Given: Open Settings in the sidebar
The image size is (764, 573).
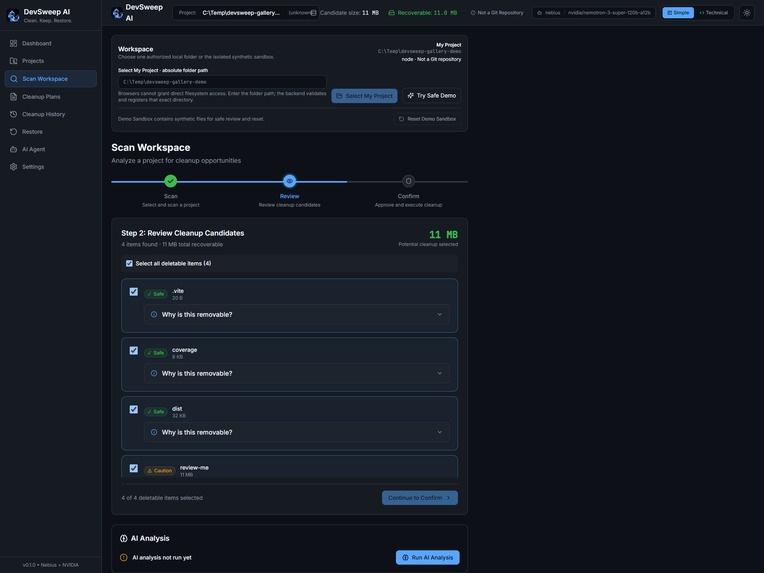Looking at the screenshot, I should 51,167.
